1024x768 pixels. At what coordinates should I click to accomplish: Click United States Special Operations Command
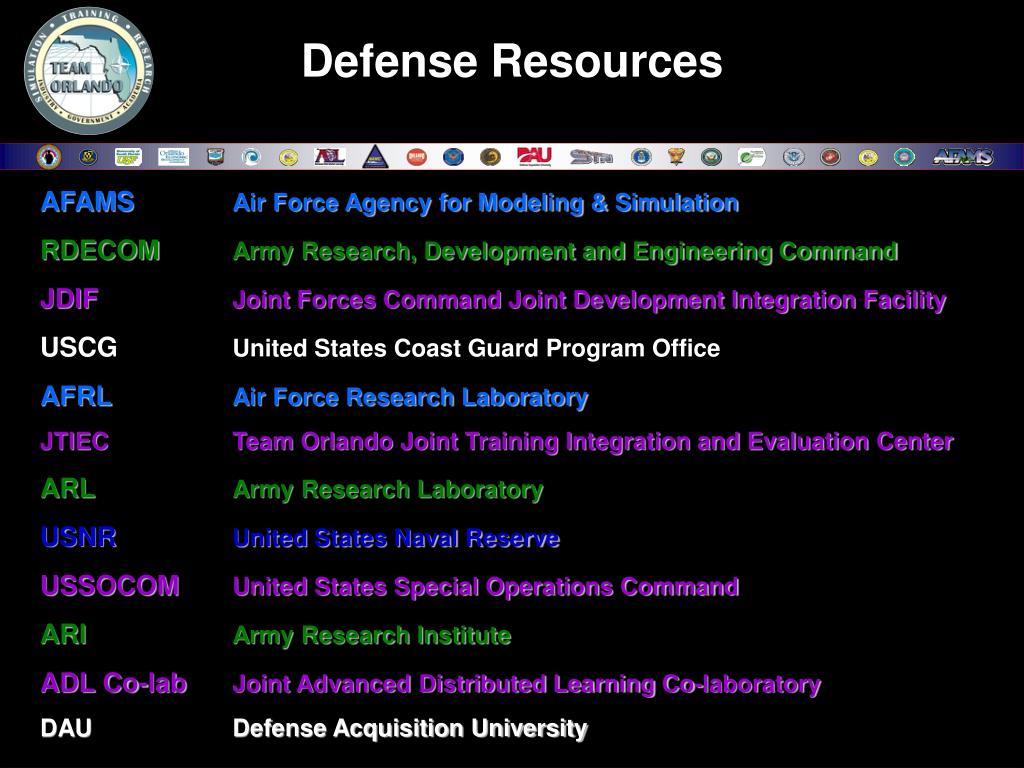[x=486, y=587]
